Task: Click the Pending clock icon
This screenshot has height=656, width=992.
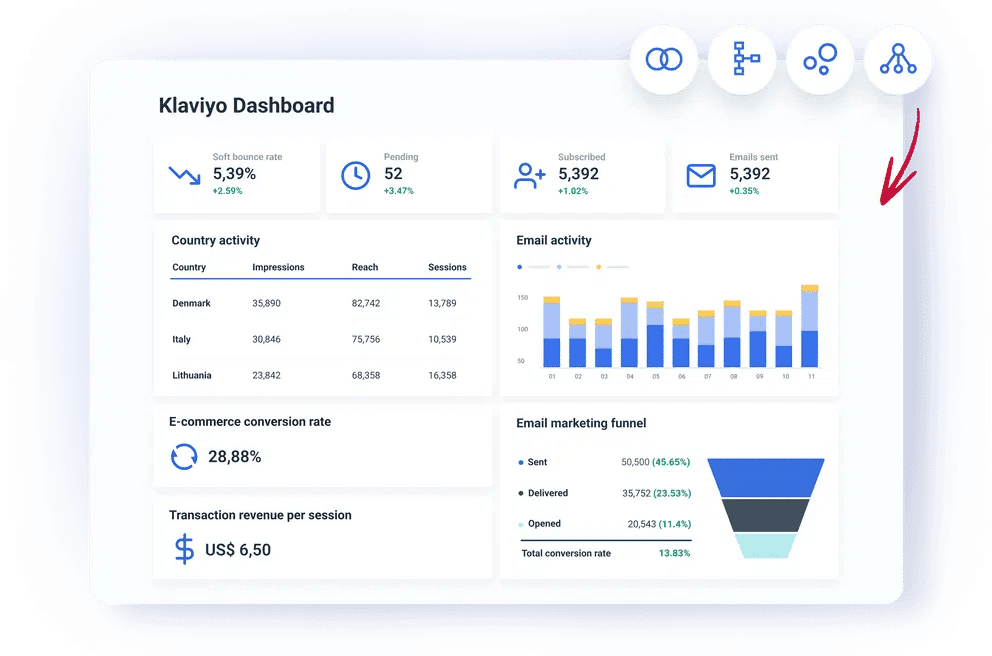Action: [x=356, y=175]
